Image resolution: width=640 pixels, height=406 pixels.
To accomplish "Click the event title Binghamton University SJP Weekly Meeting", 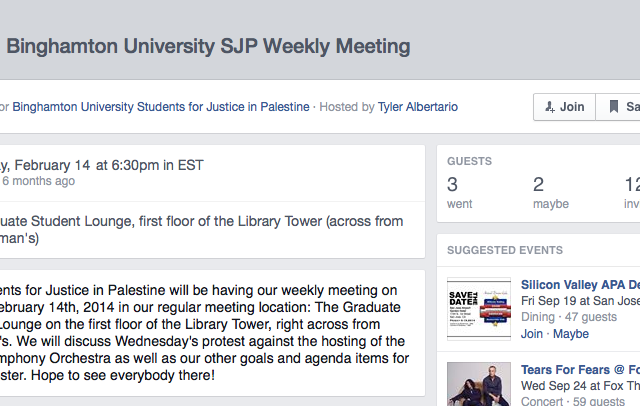I will (x=208, y=47).
